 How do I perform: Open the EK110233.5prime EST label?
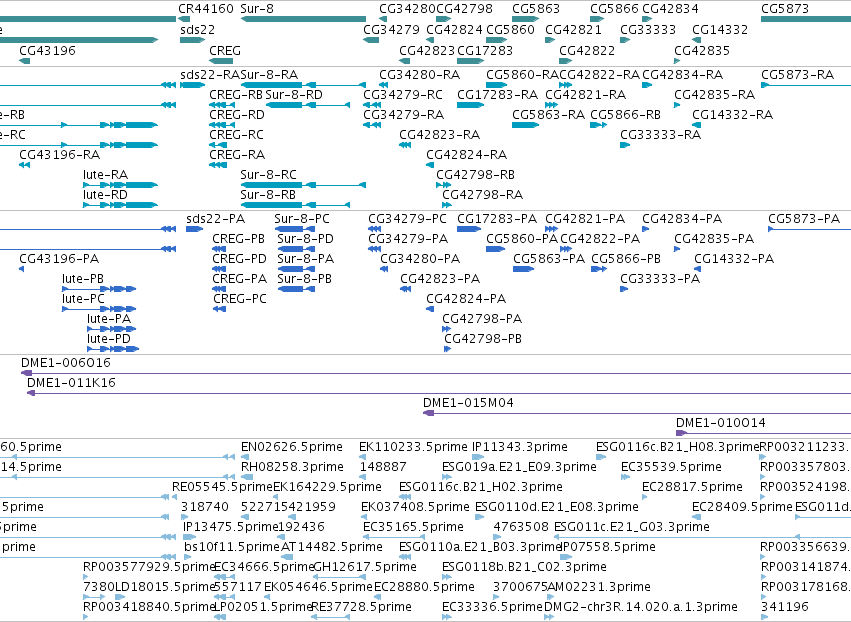point(413,447)
